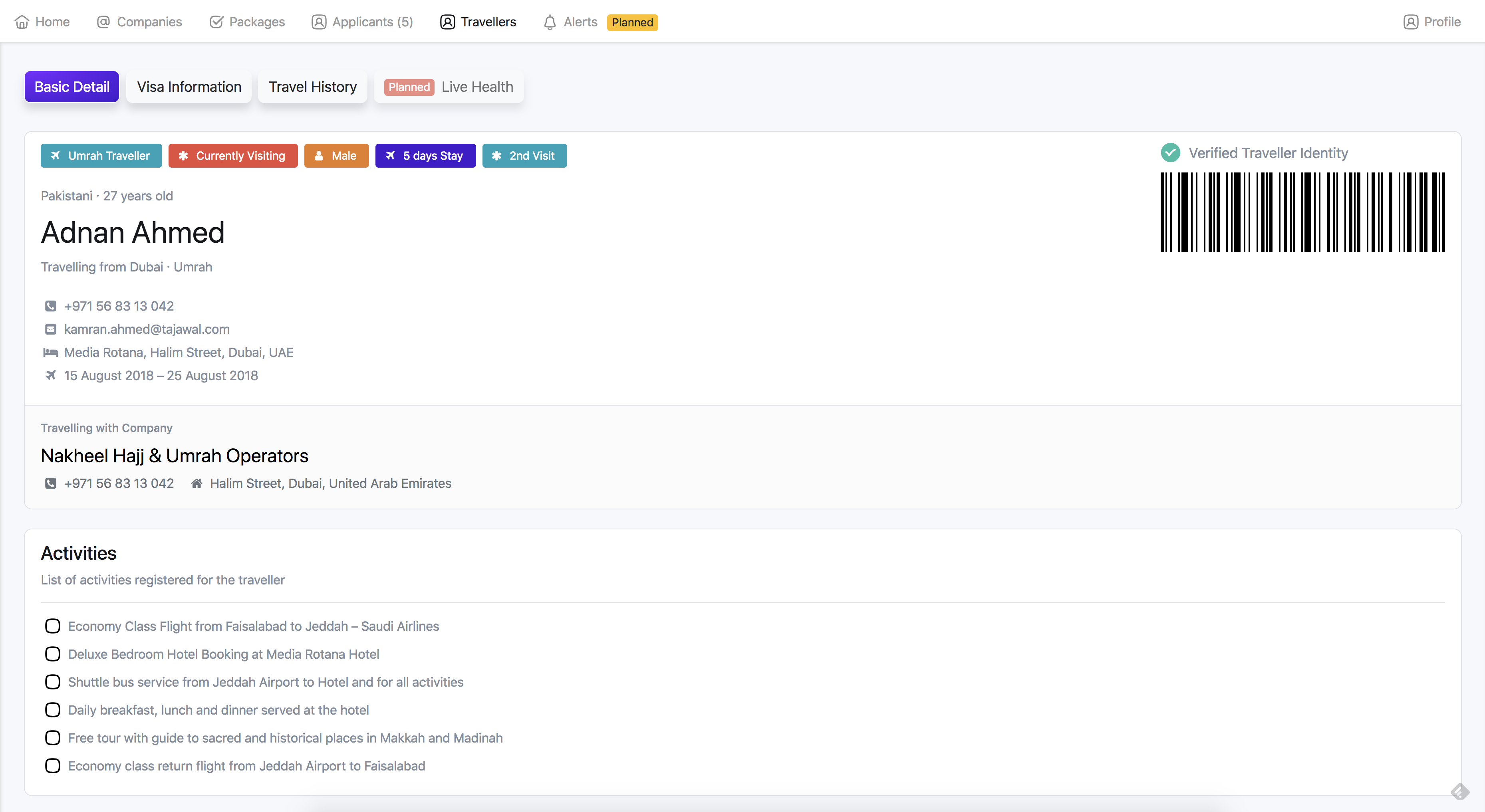Screen dimensions: 1485x812
Task: Click the Profile user icon
Action: [1410, 22]
